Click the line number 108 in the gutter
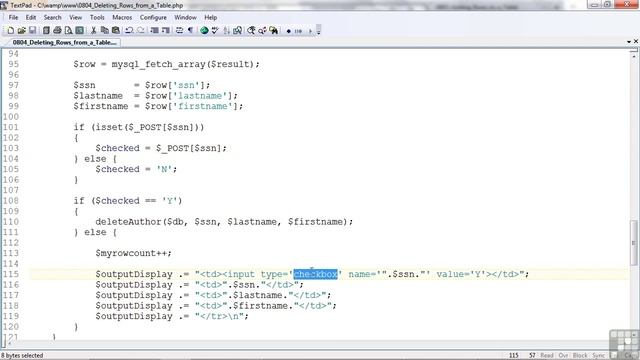 [11, 201]
